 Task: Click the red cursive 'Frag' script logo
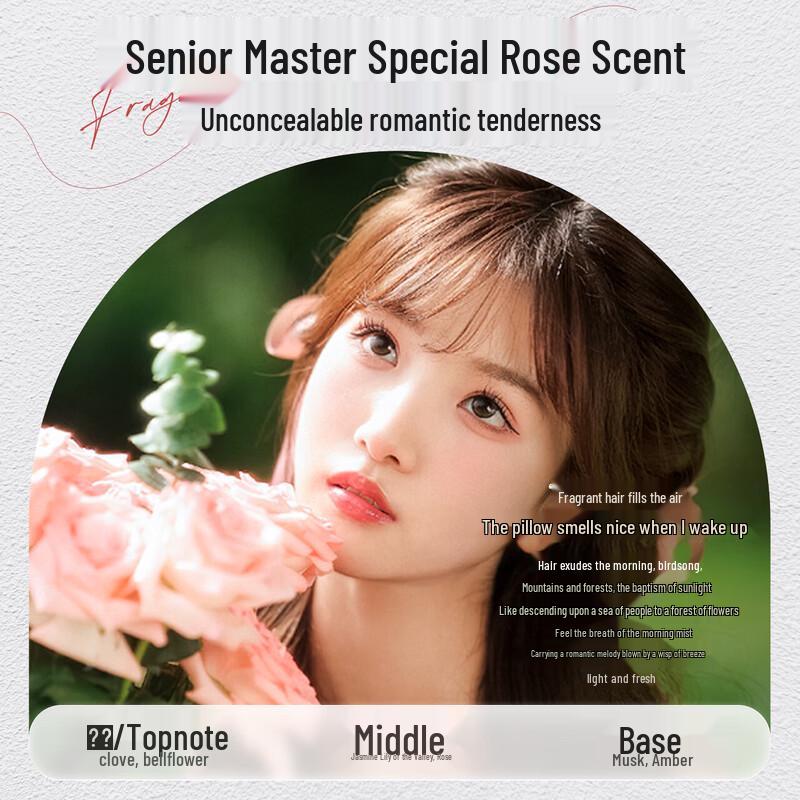[x=129, y=116]
